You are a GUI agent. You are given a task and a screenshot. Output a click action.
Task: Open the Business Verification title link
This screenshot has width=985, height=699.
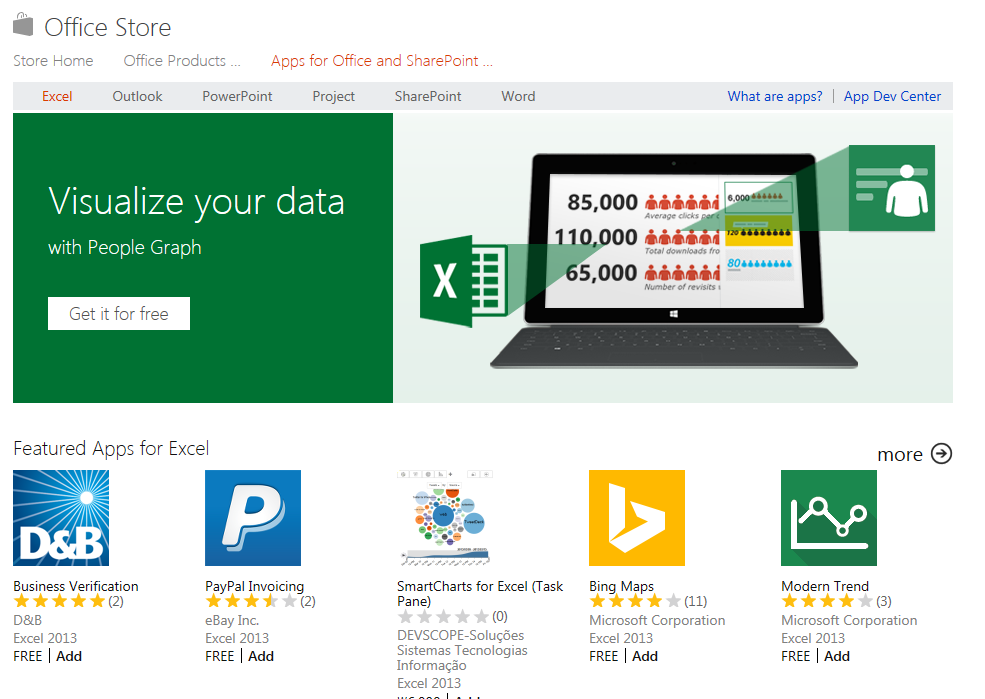(76, 586)
